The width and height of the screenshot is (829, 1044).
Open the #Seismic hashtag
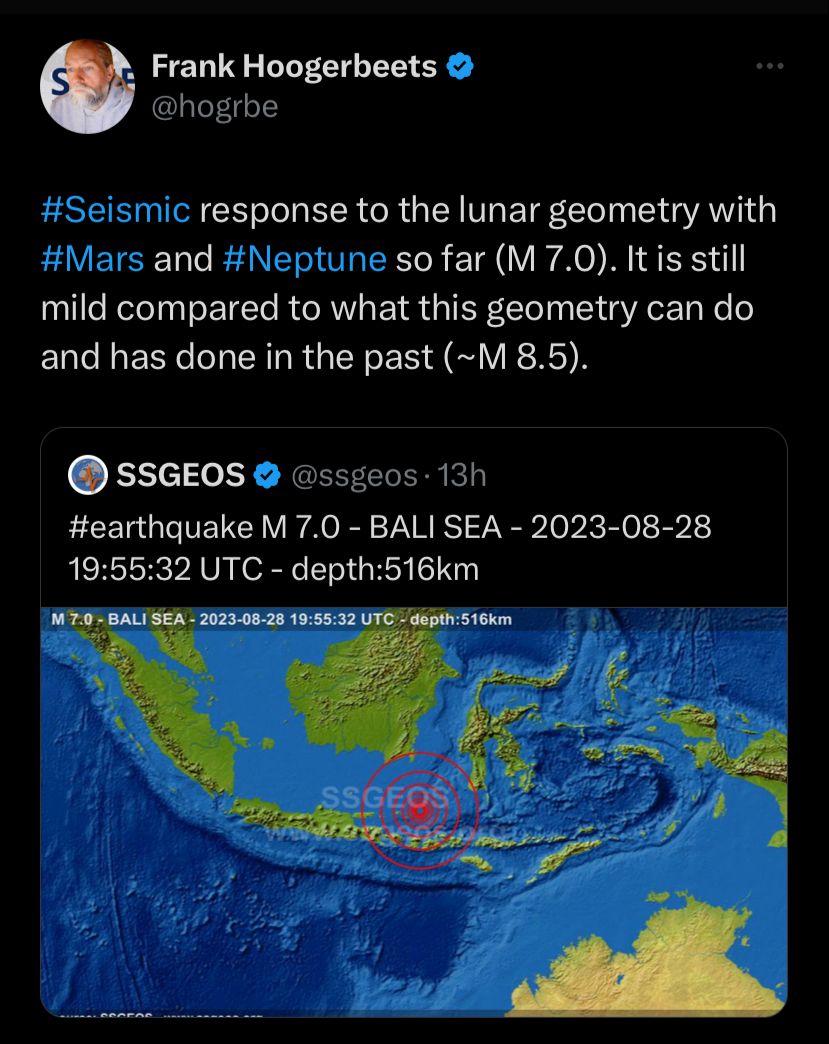[x=115, y=210]
